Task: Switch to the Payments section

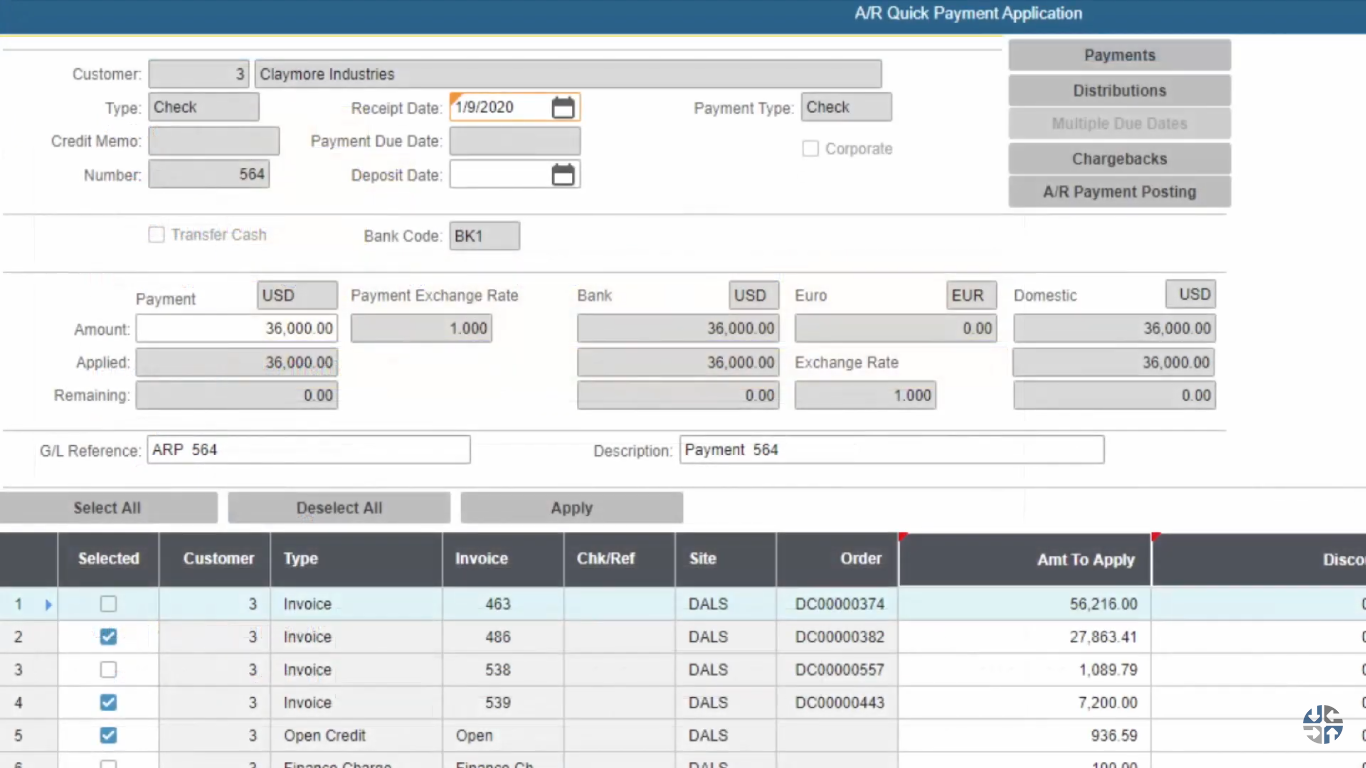Action: coord(1119,55)
